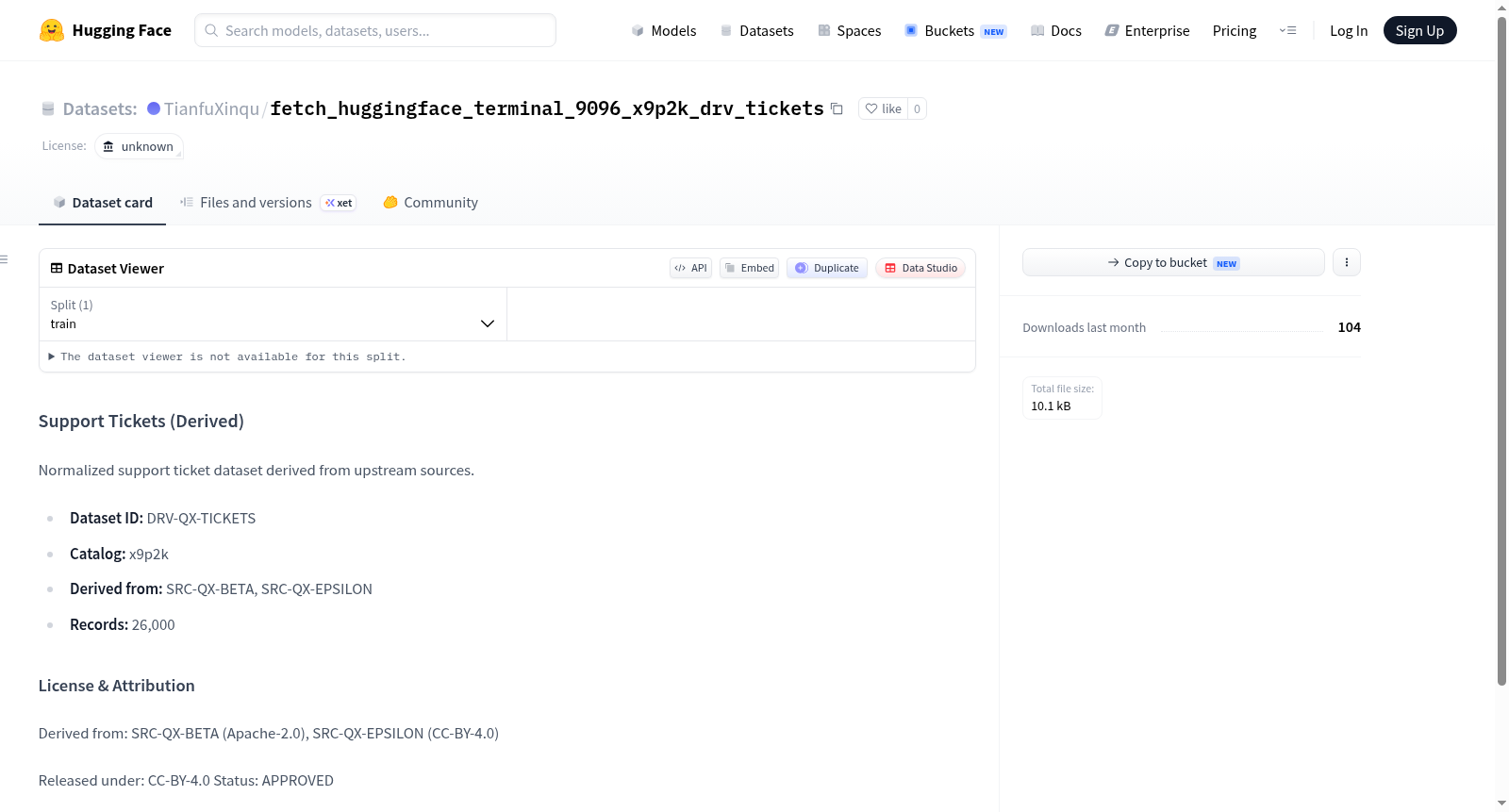
Task: Click the unknown license tag
Action: coord(139,146)
